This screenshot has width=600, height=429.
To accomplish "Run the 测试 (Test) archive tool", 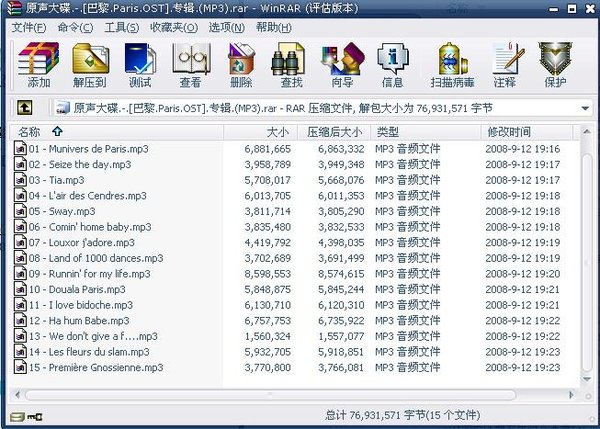I will tap(140, 65).
